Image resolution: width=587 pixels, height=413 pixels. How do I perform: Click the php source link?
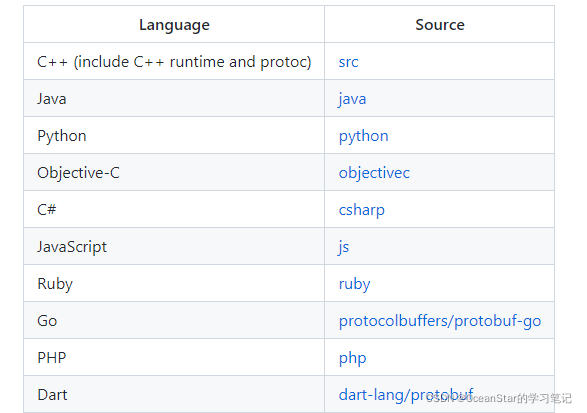pos(352,358)
